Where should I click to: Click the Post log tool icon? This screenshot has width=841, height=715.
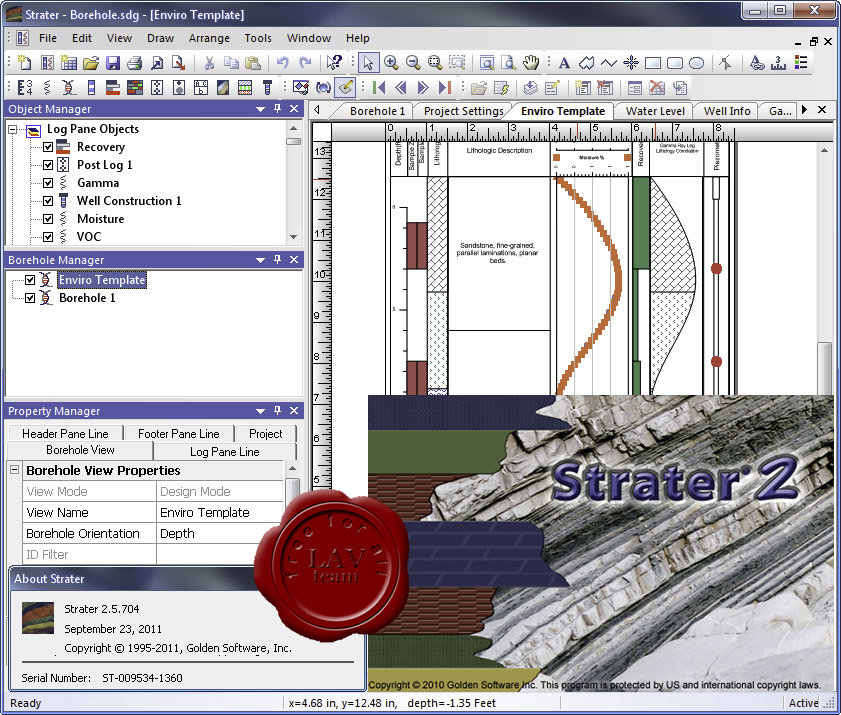pyautogui.click(x=157, y=87)
